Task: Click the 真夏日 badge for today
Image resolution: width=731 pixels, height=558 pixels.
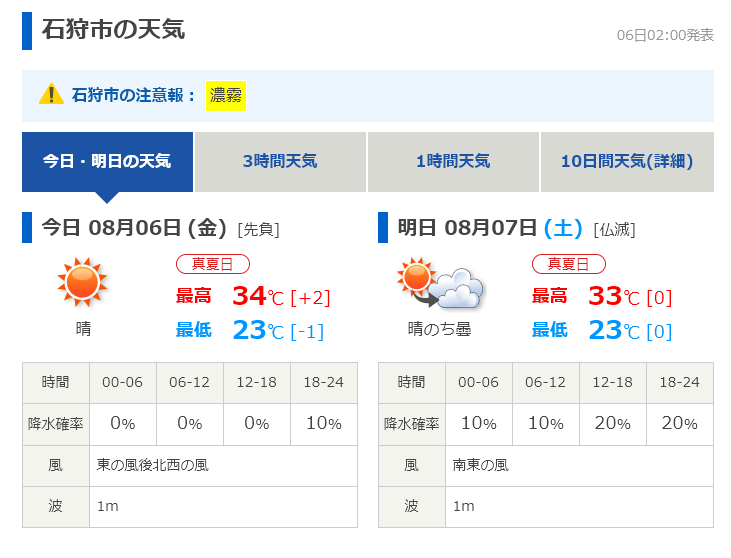Action: click(213, 264)
